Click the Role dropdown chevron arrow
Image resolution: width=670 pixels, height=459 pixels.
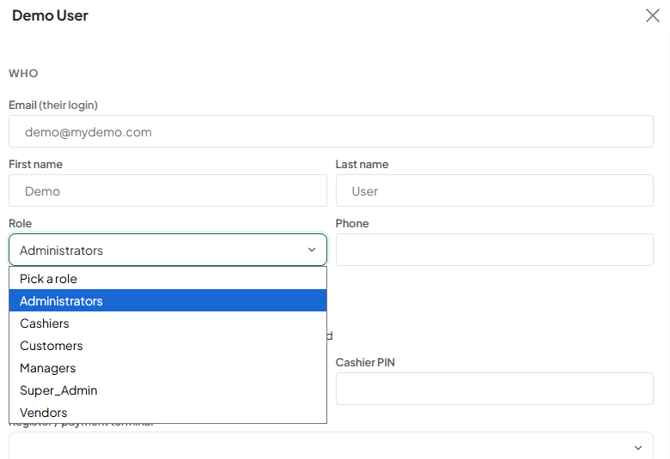[x=311, y=250]
